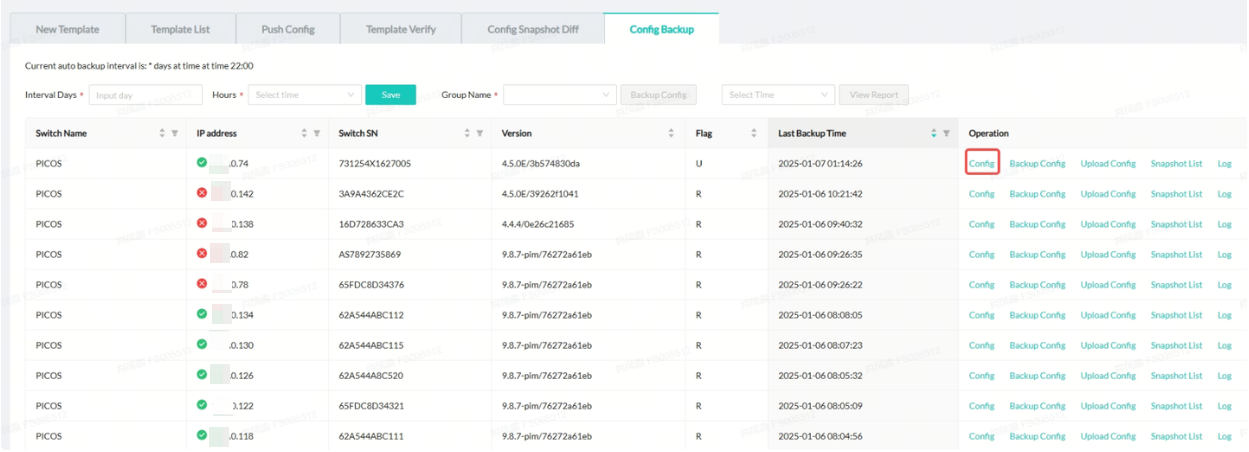The width and height of the screenshot is (1249, 452).
Task: Click Upload Config for switch 16D728633CA3
Action: [1108, 224]
